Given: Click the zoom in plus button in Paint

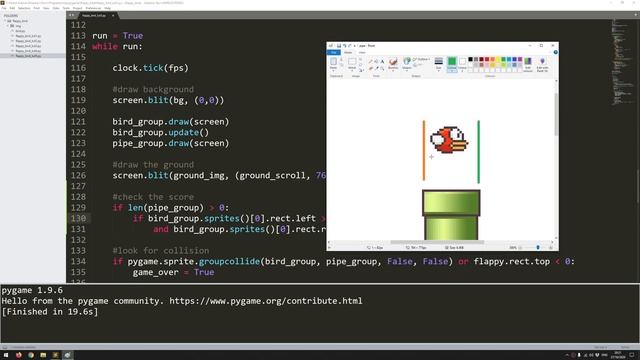Looking at the screenshot, I should pos(551,248).
